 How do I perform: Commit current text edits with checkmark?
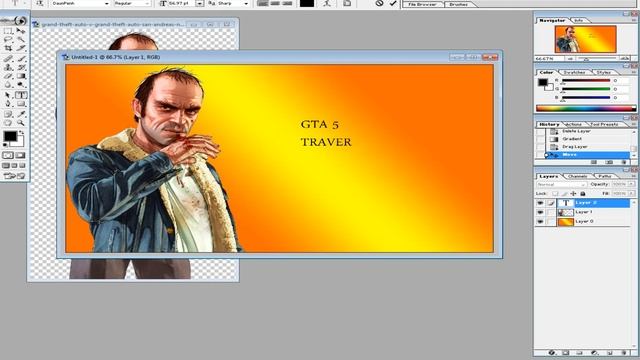(x=393, y=3)
